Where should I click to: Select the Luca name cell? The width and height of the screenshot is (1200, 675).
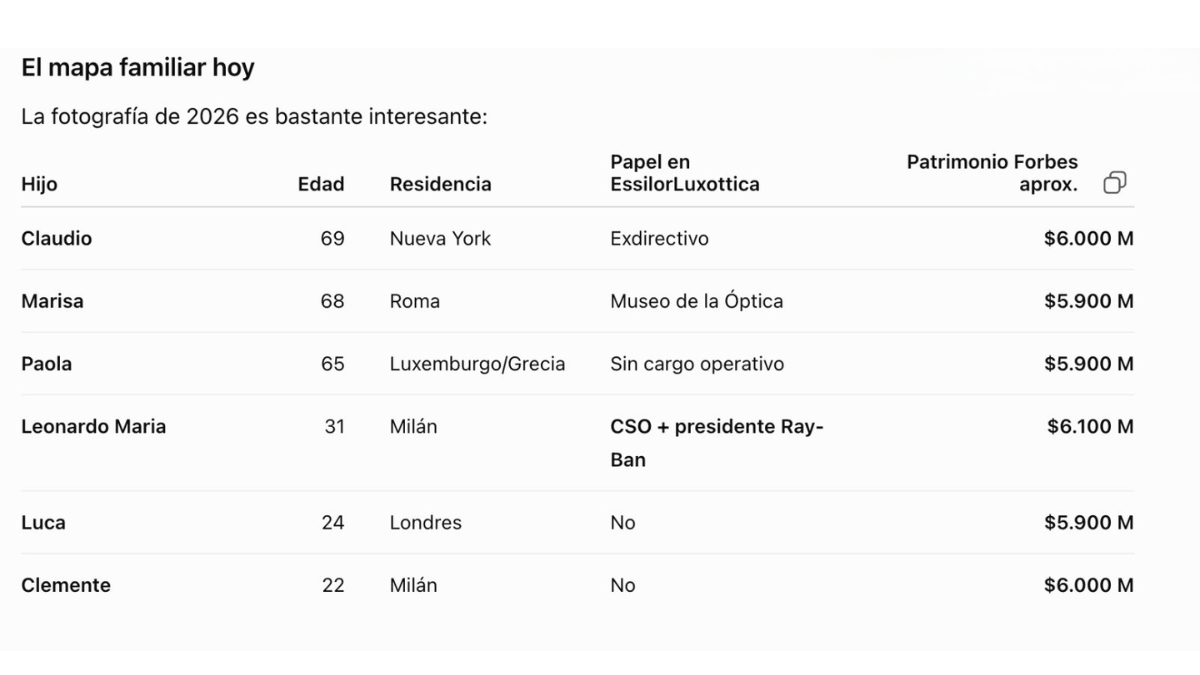[x=43, y=523]
